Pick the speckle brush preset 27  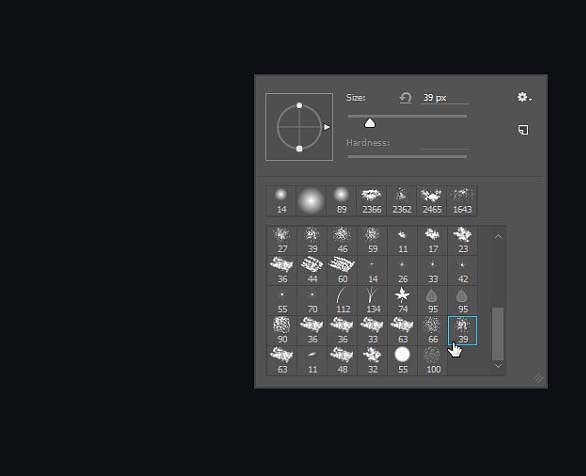point(282,241)
